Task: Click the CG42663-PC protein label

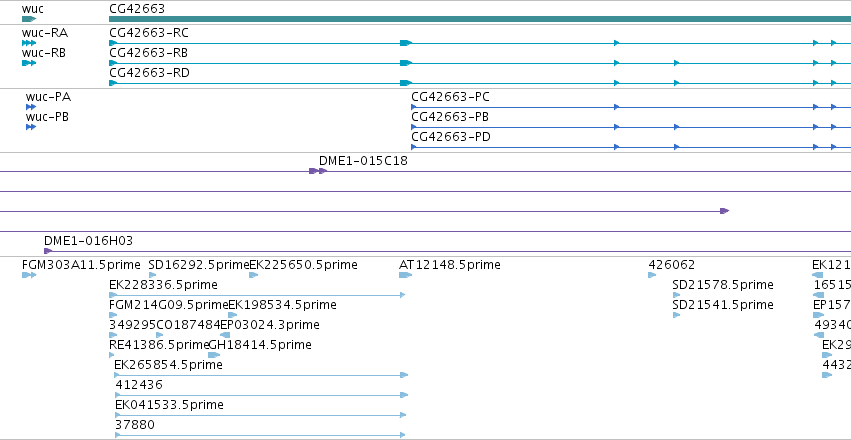Action: point(450,97)
